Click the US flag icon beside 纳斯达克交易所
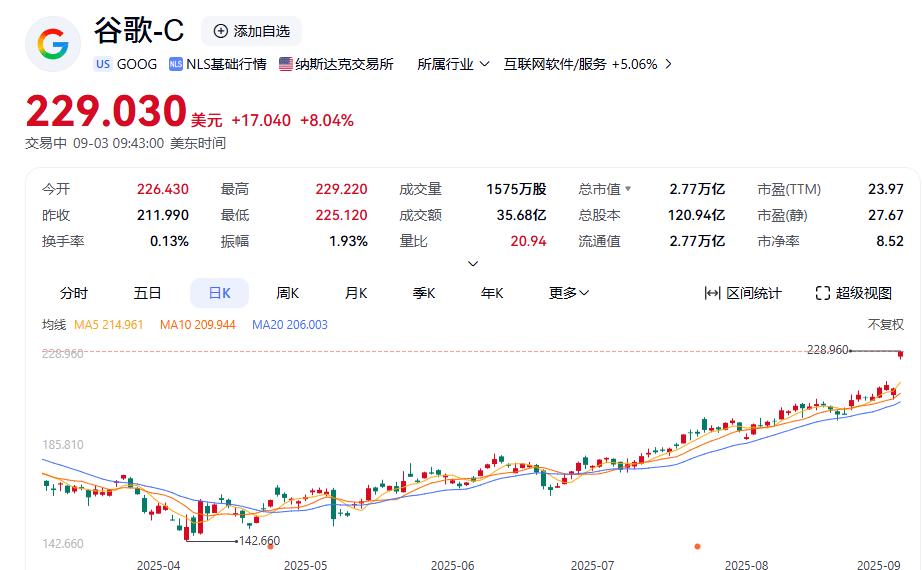The height and width of the screenshot is (570, 922). pyautogui.click(x=286, y=64)
